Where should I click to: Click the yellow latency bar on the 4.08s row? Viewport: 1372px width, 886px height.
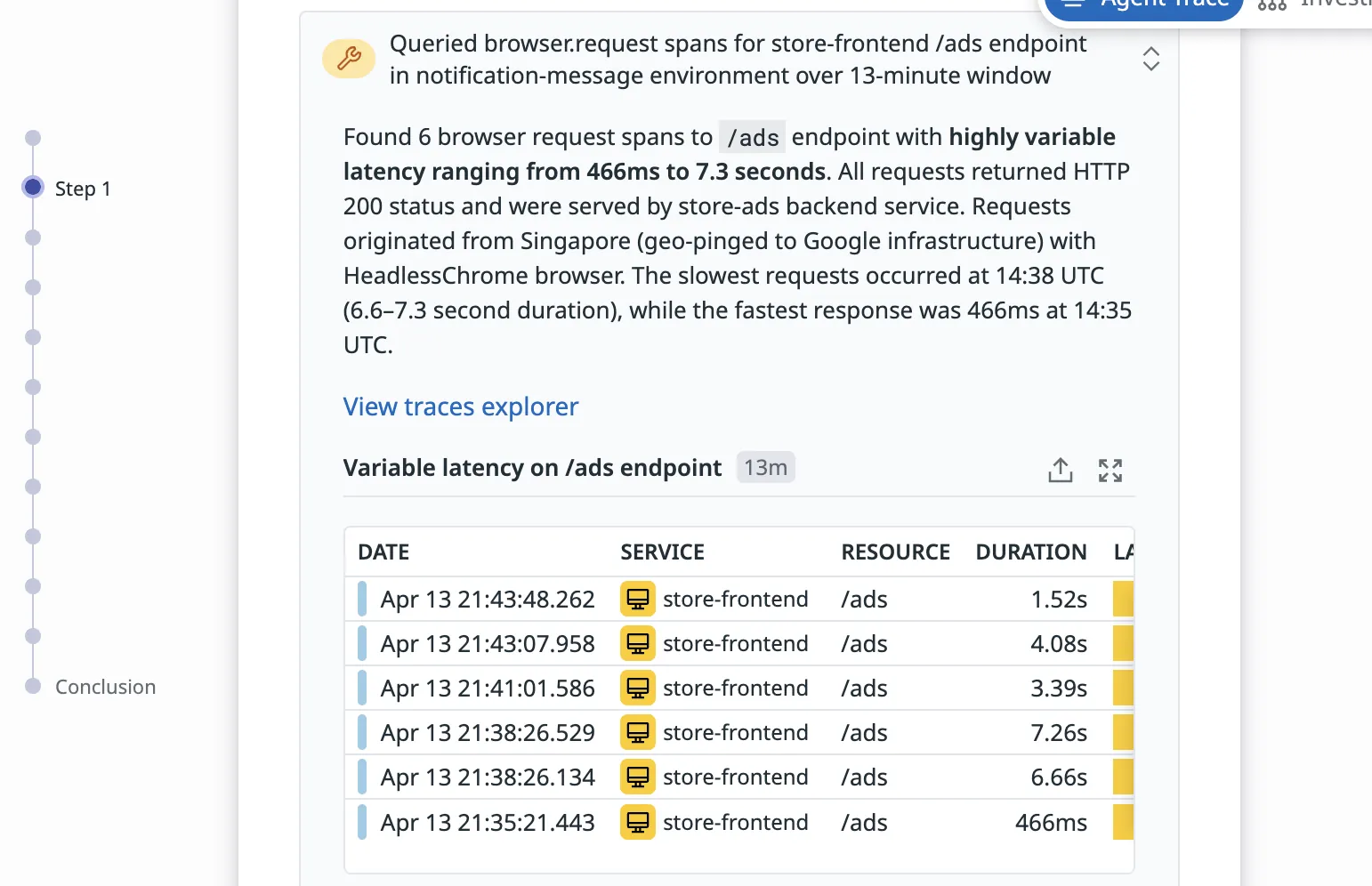click(x=1123, y=643)
